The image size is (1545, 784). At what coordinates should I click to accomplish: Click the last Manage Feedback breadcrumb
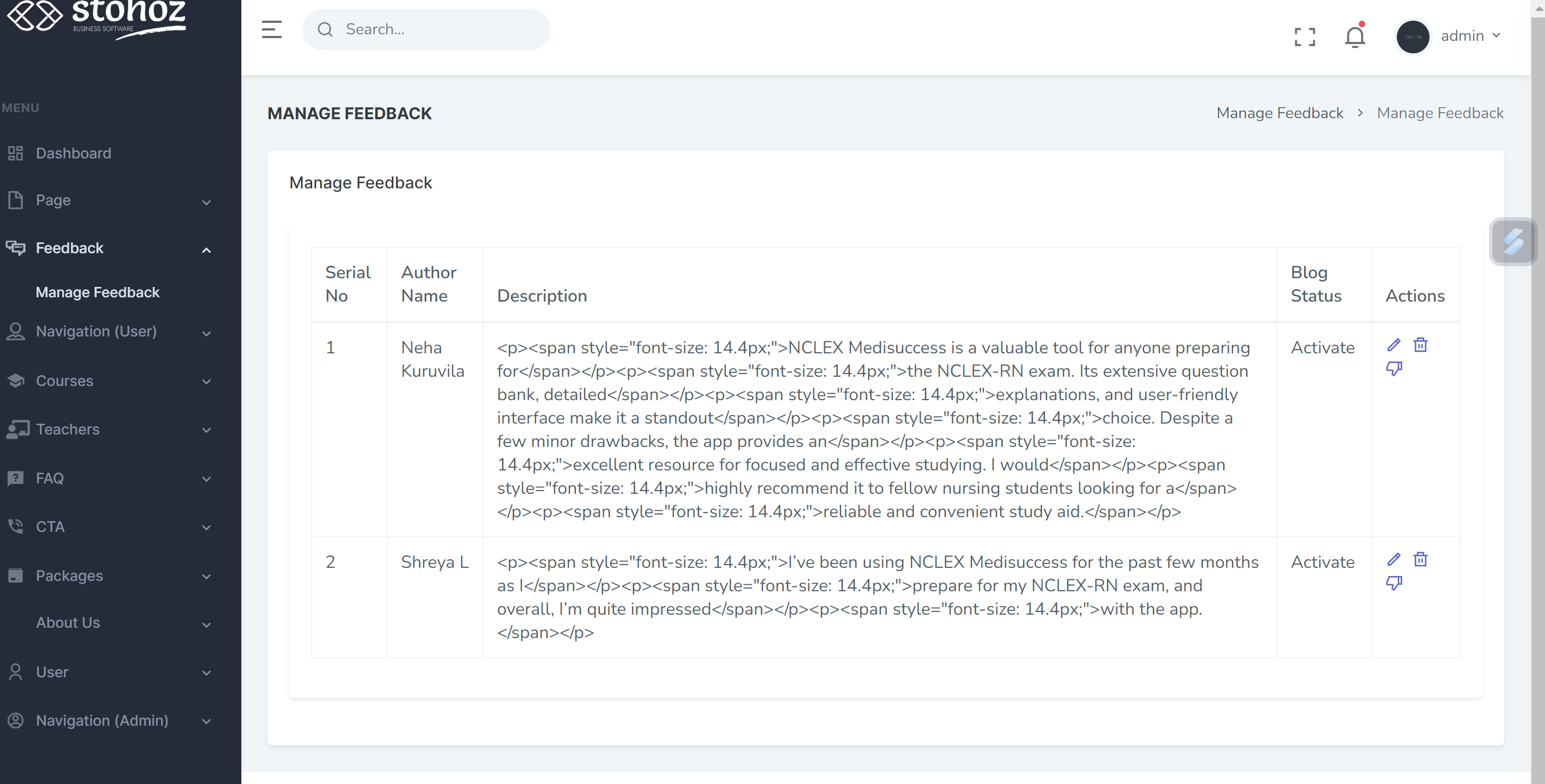tap(1440, 113)
